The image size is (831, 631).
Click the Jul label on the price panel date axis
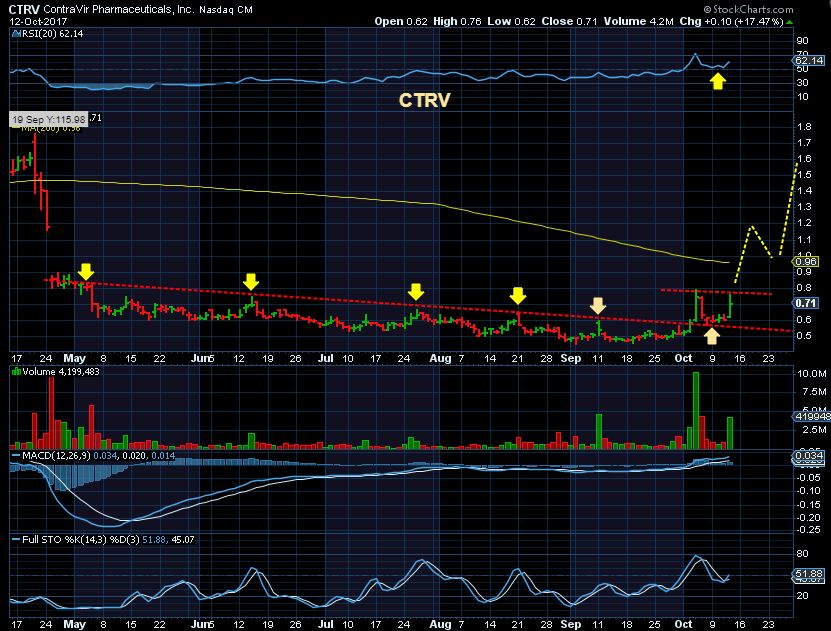[325, 358]
